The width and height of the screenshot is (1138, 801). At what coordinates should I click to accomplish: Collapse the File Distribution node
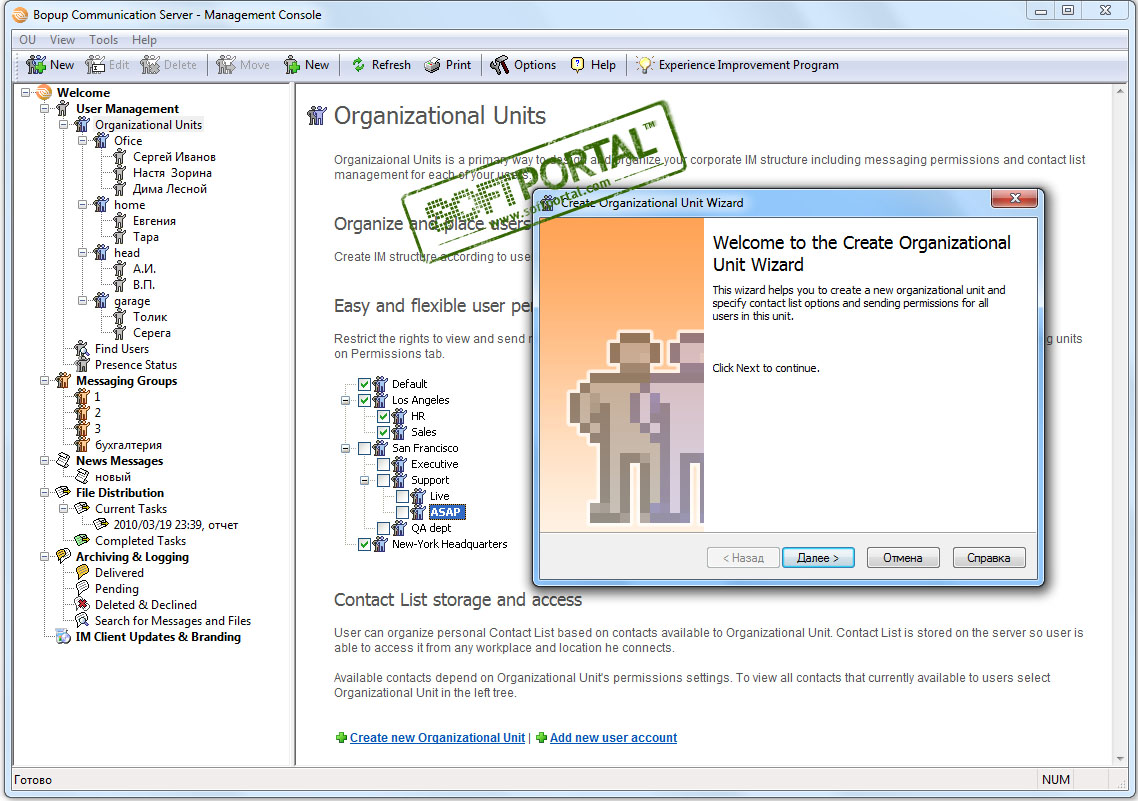point(44,493)
